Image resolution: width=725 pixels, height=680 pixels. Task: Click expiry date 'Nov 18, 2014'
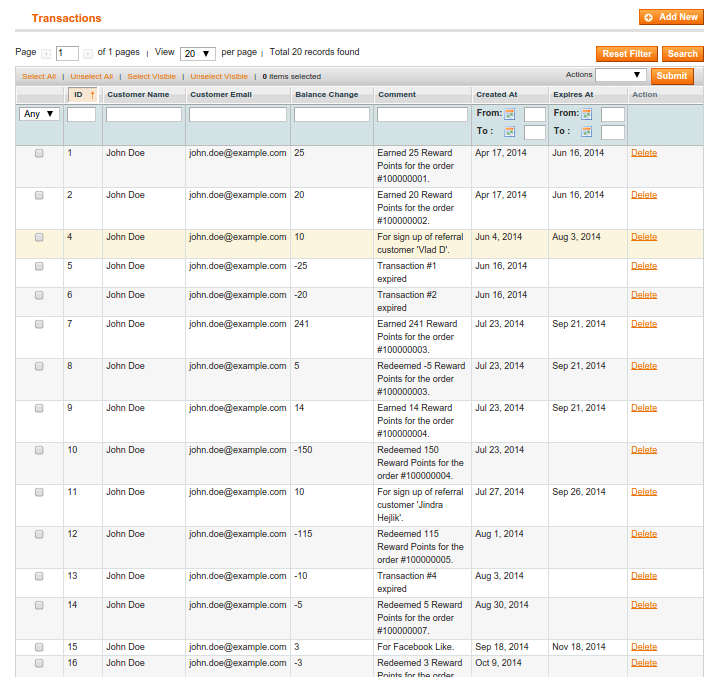tap(579, 647)
